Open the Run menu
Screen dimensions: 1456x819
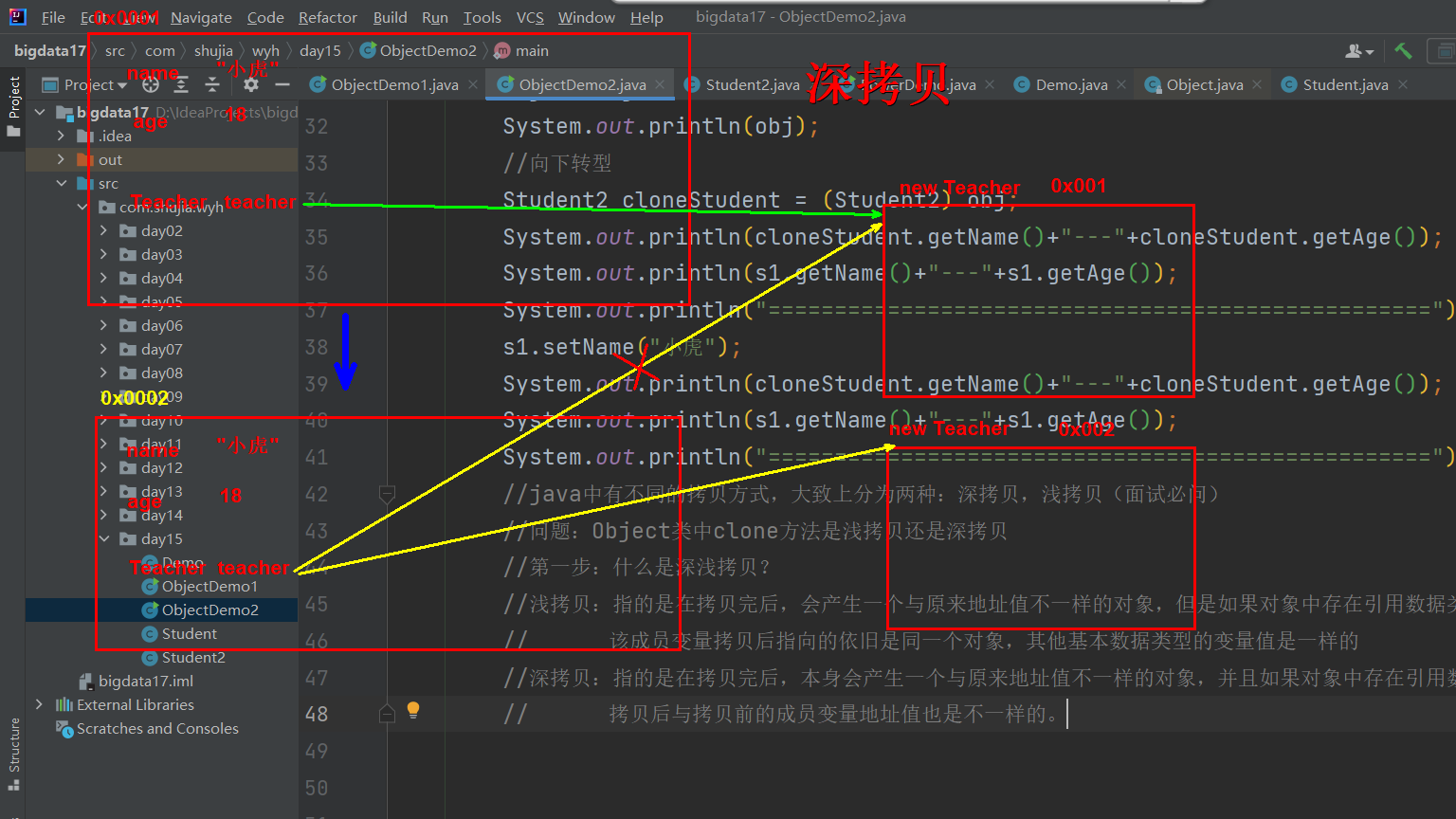(435, 17)
